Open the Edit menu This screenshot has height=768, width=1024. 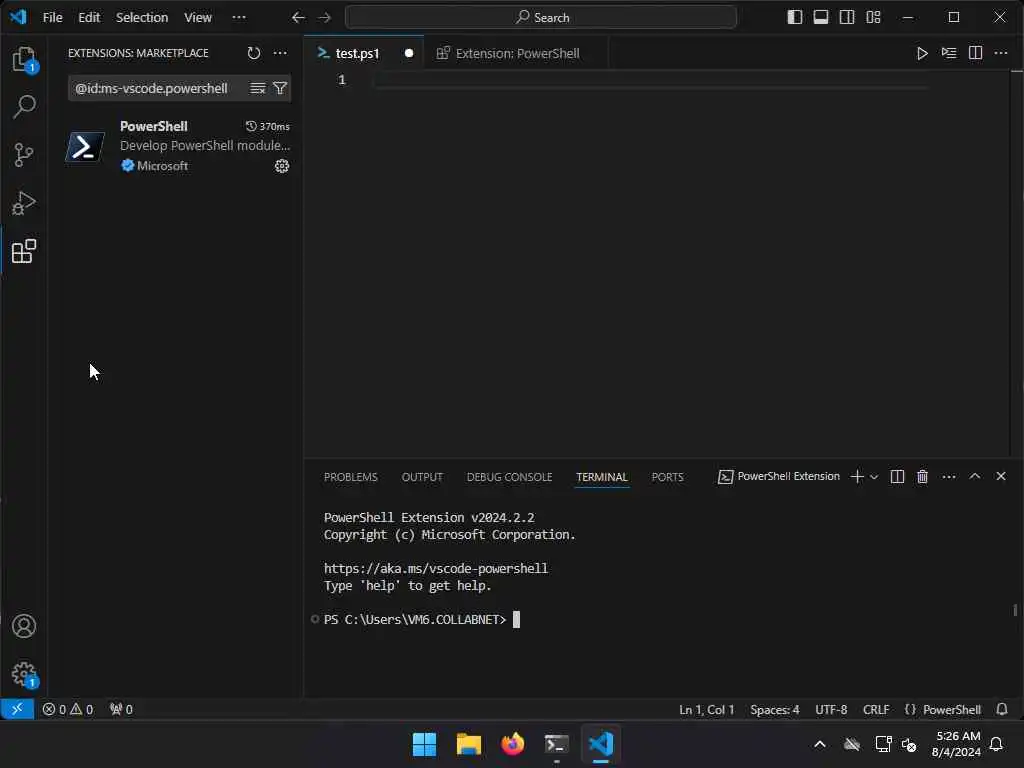pos(89,18)
